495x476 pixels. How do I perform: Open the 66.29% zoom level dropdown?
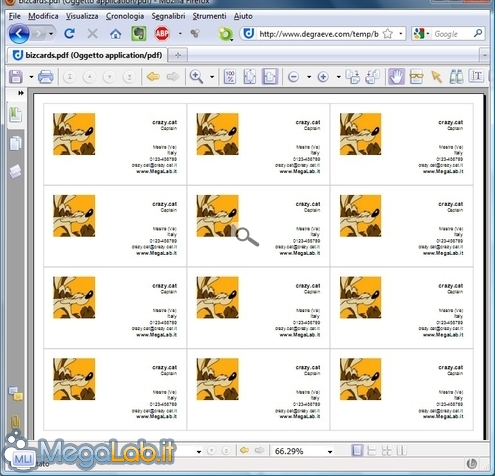[330, 452]
